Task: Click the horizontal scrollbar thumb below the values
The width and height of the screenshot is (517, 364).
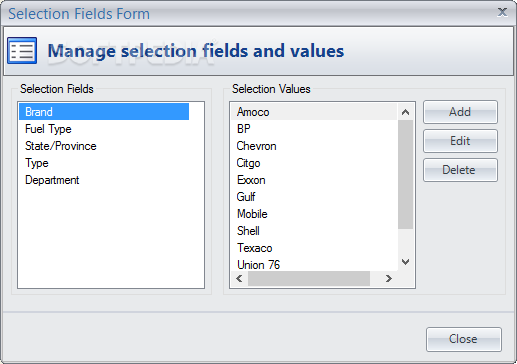Action: coord(309,278)
